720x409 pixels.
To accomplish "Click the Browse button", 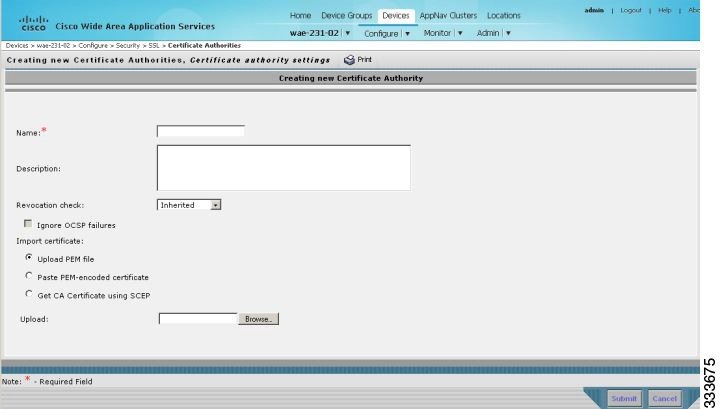I will [x=259, y=319].
